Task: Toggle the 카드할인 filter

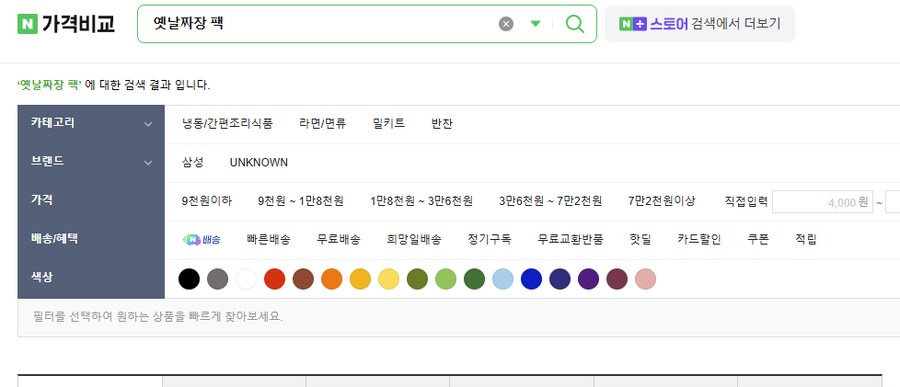Action: tap(699, 240)
